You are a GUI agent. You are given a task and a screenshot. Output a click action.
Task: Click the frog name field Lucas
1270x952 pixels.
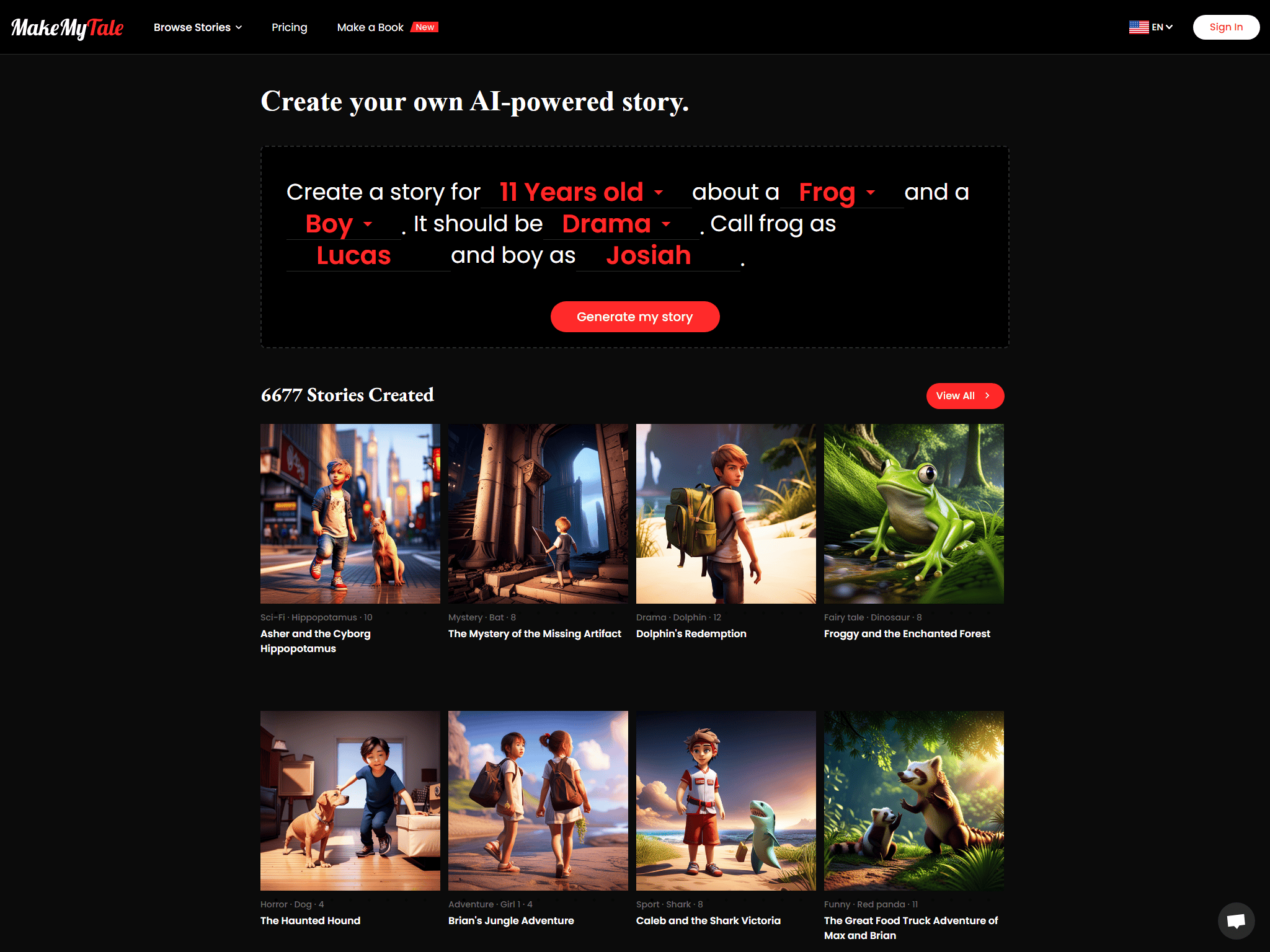368,255
